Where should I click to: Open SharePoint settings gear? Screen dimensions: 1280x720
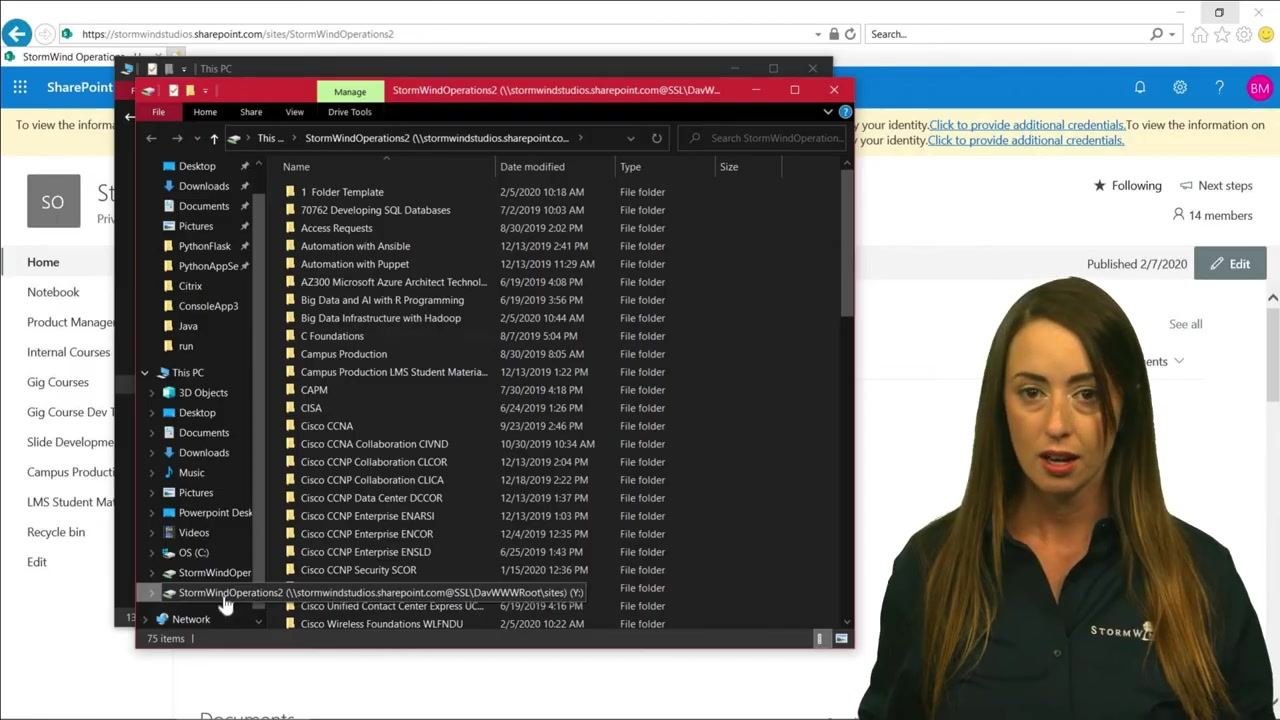(x=1180, y=87)
